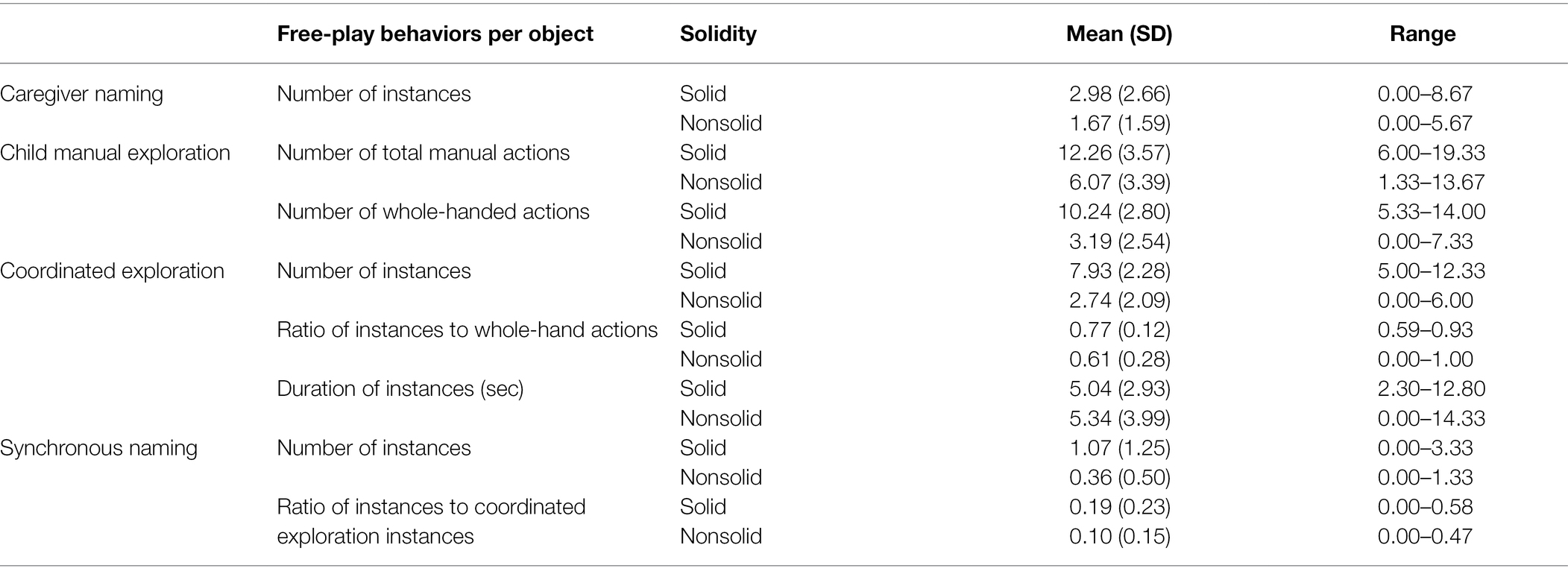Select the 'Coordinated exploration' row label
The image size is (1568, 580).
(x=112, y=271)
